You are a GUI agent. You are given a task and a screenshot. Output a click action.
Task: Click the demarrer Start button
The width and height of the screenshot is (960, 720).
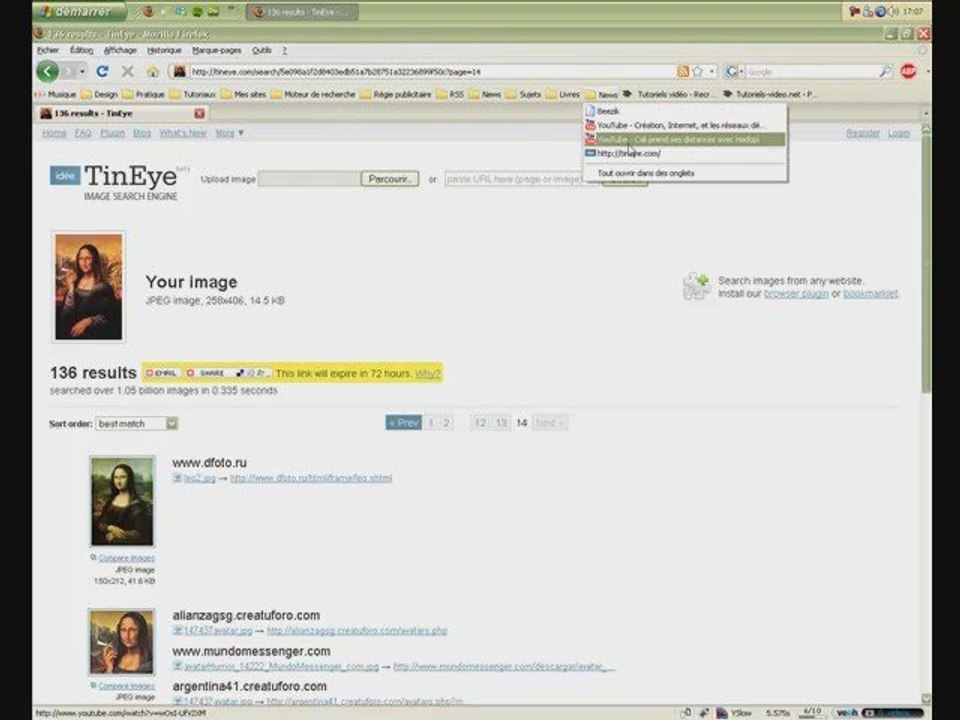(80, 11)
